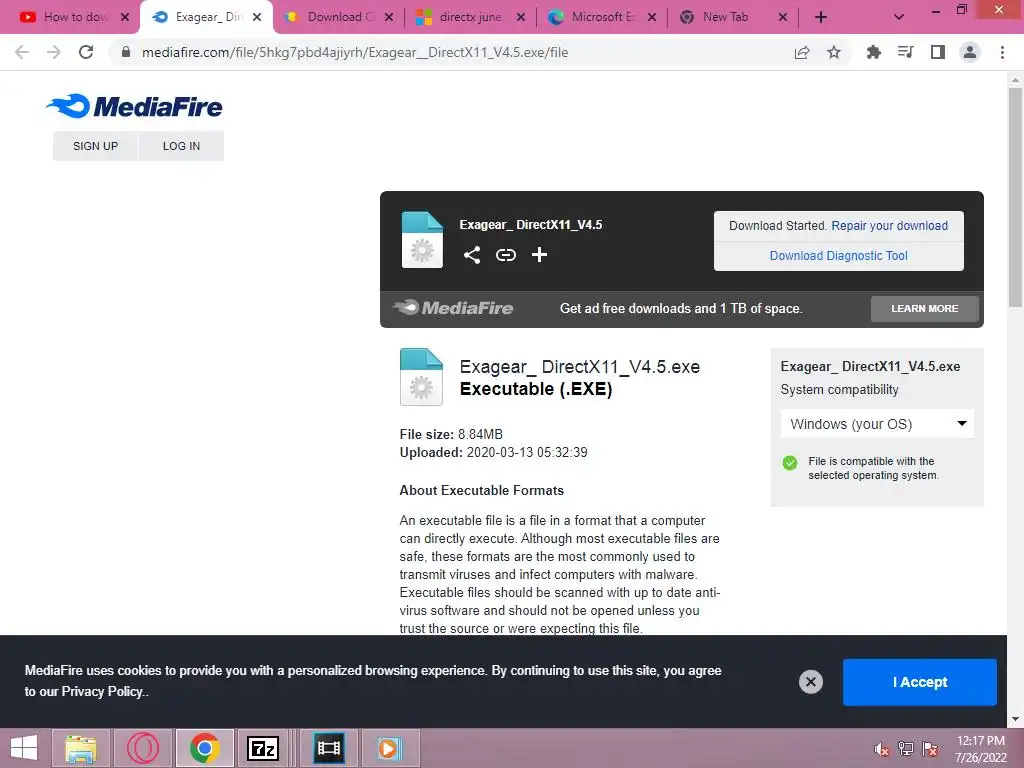The width and height of the screenshot is (1024, 768).
Task: Open the media control icon in toolbar
Action: (905, 52)
